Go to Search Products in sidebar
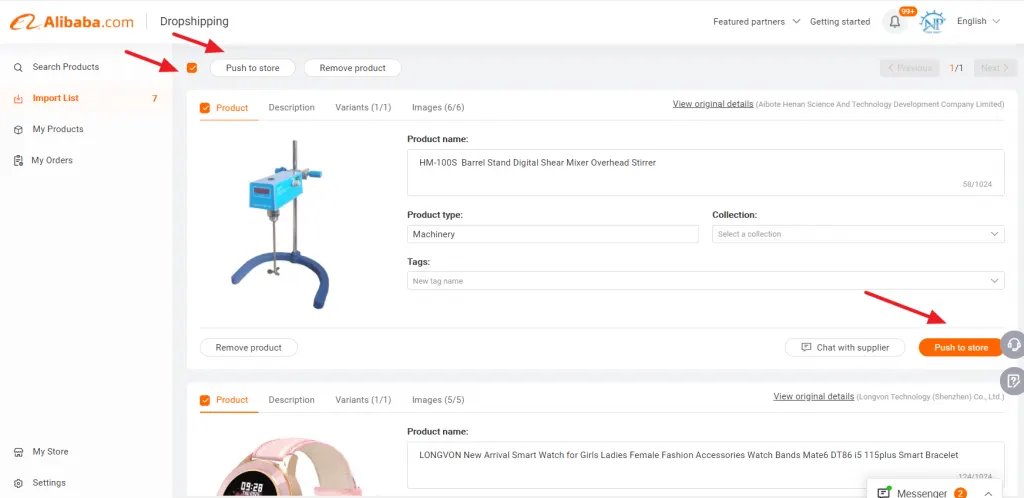Screen dimensions: 1024x498 pos(66,67)
